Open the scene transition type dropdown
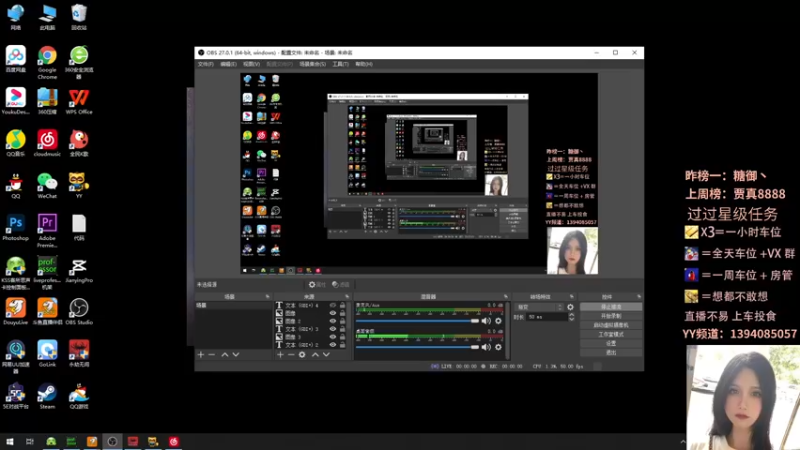The width and height of the screenshot is (800, 450). click(539, 307)
